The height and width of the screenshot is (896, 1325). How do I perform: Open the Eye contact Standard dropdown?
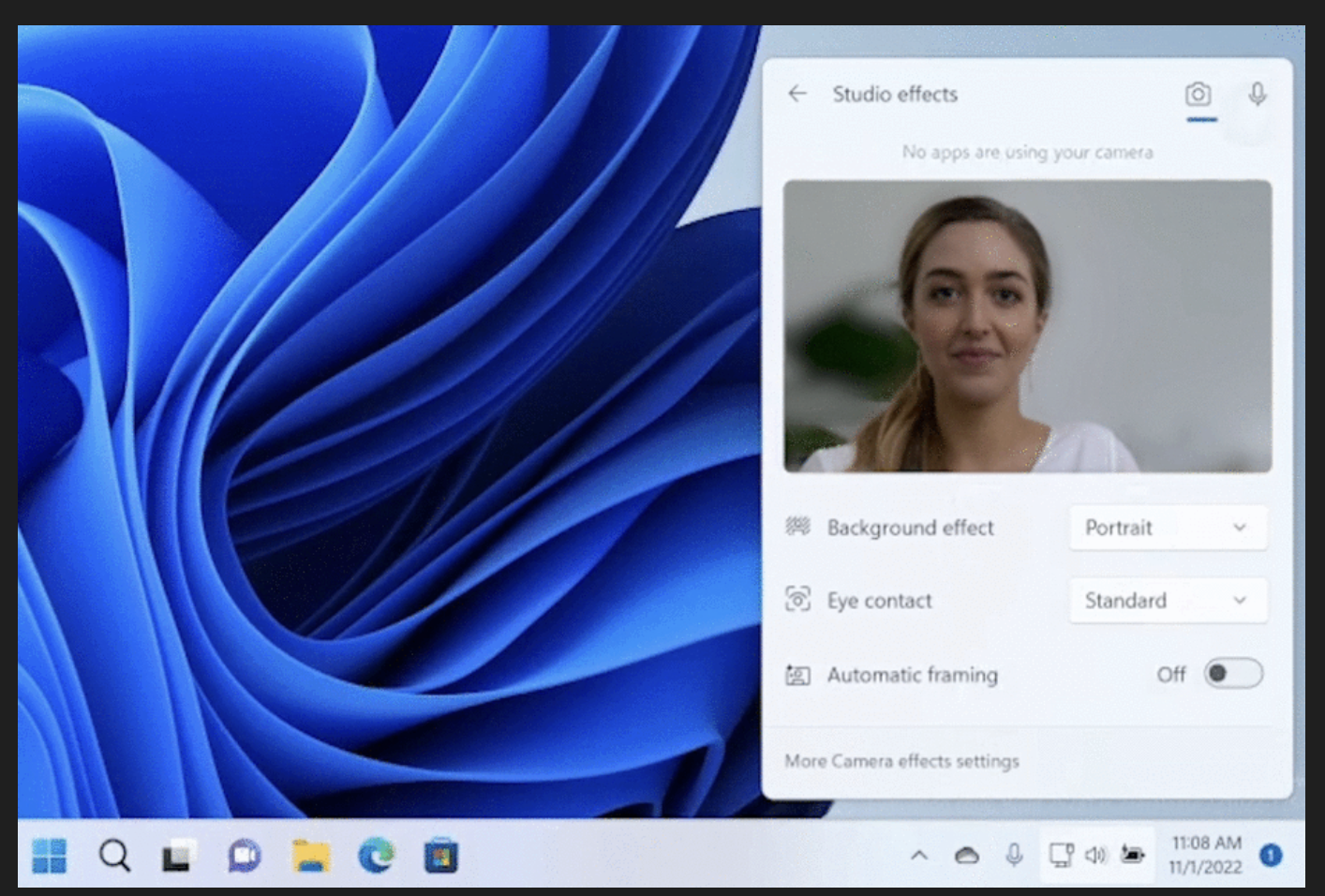coord(1168,600)
